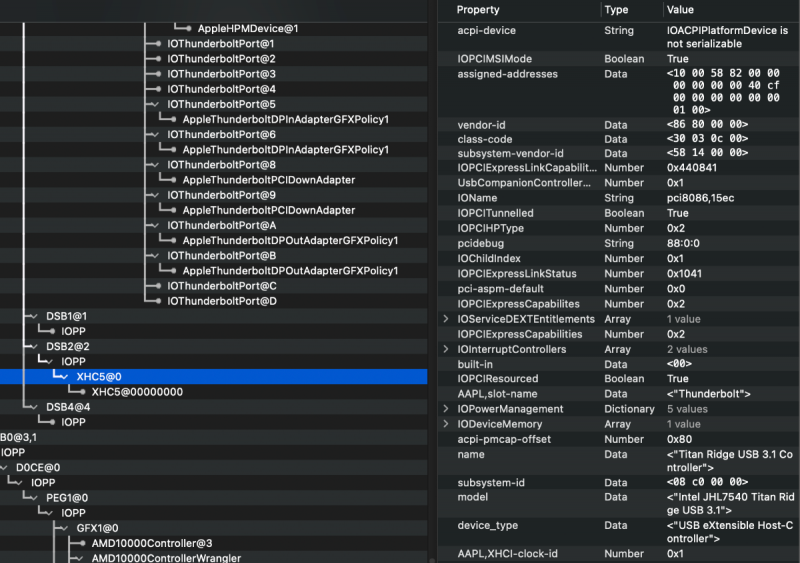This screenshot has width=800, height=563.
Task: Select the IOPCITunnelled property row
Action: (x=618, y=213)
